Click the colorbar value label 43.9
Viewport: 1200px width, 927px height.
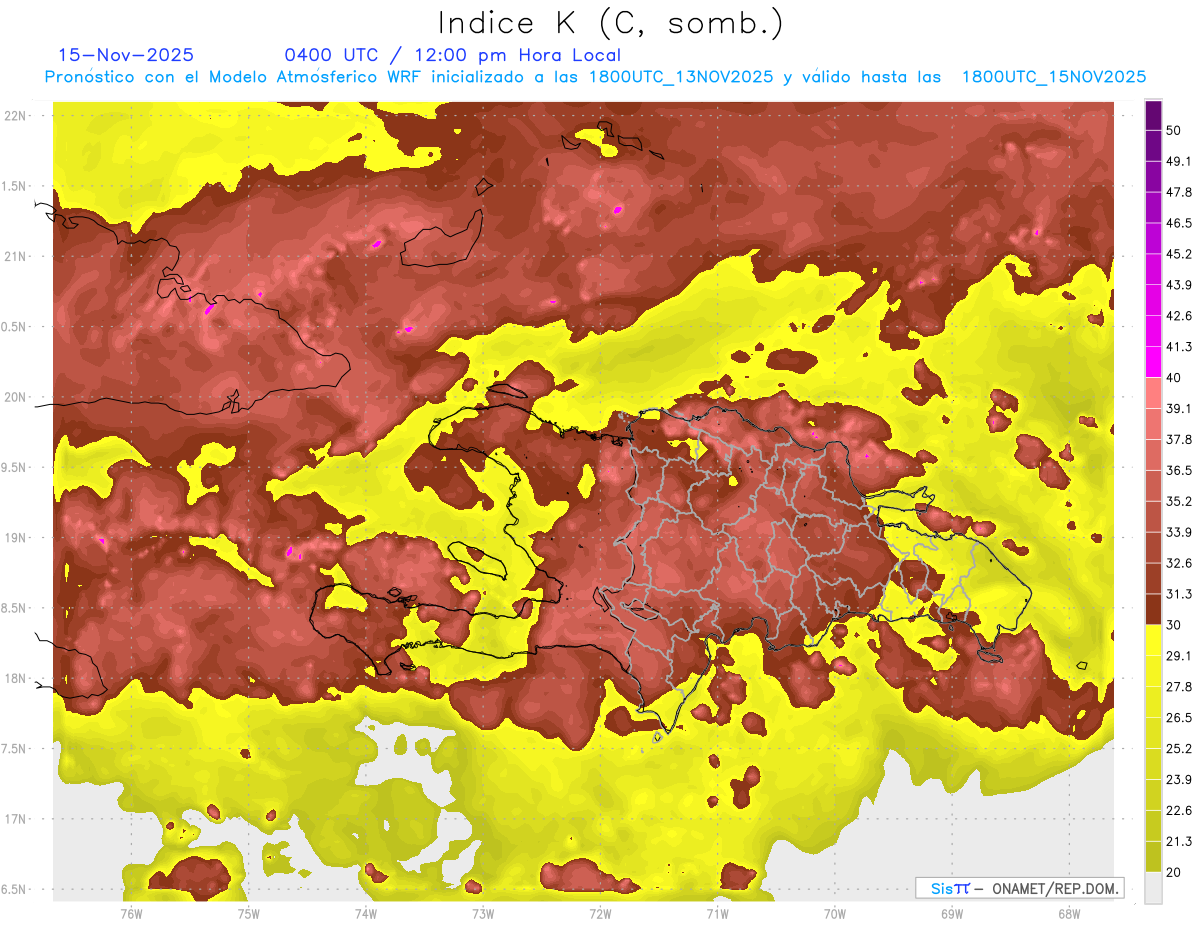1178,285
